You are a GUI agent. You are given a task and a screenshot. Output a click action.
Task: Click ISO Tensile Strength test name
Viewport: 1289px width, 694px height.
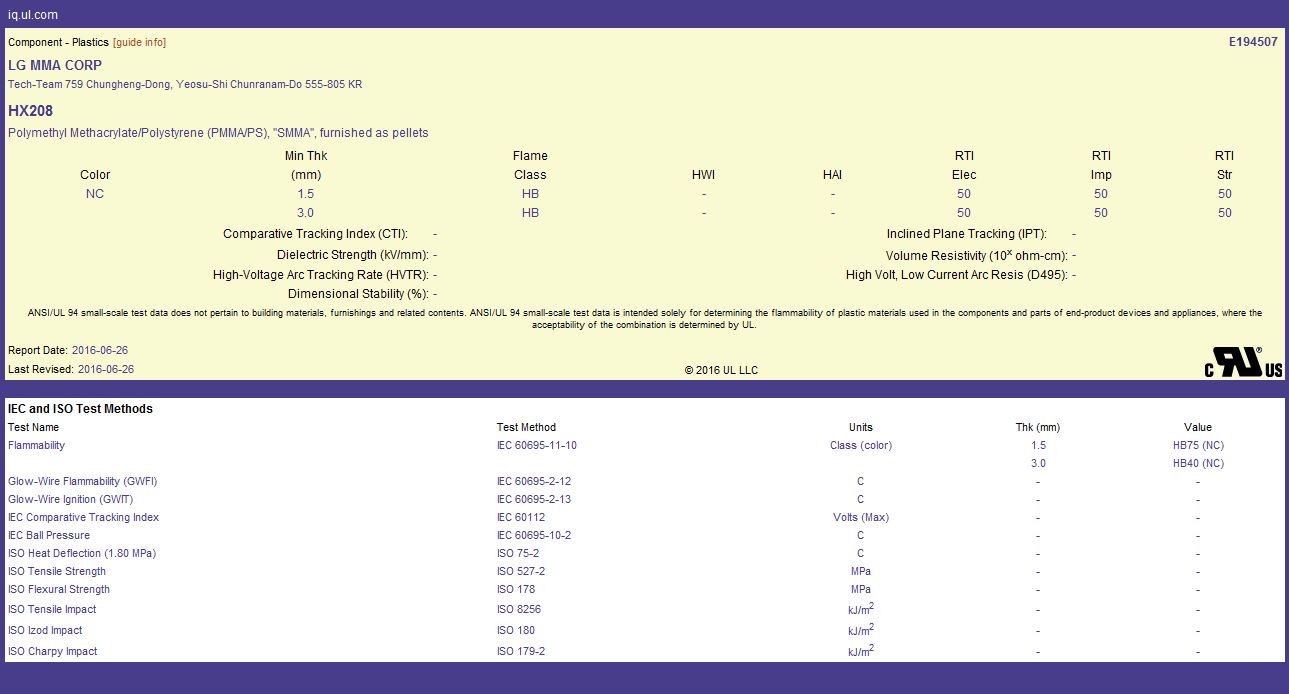coord(57,571)
